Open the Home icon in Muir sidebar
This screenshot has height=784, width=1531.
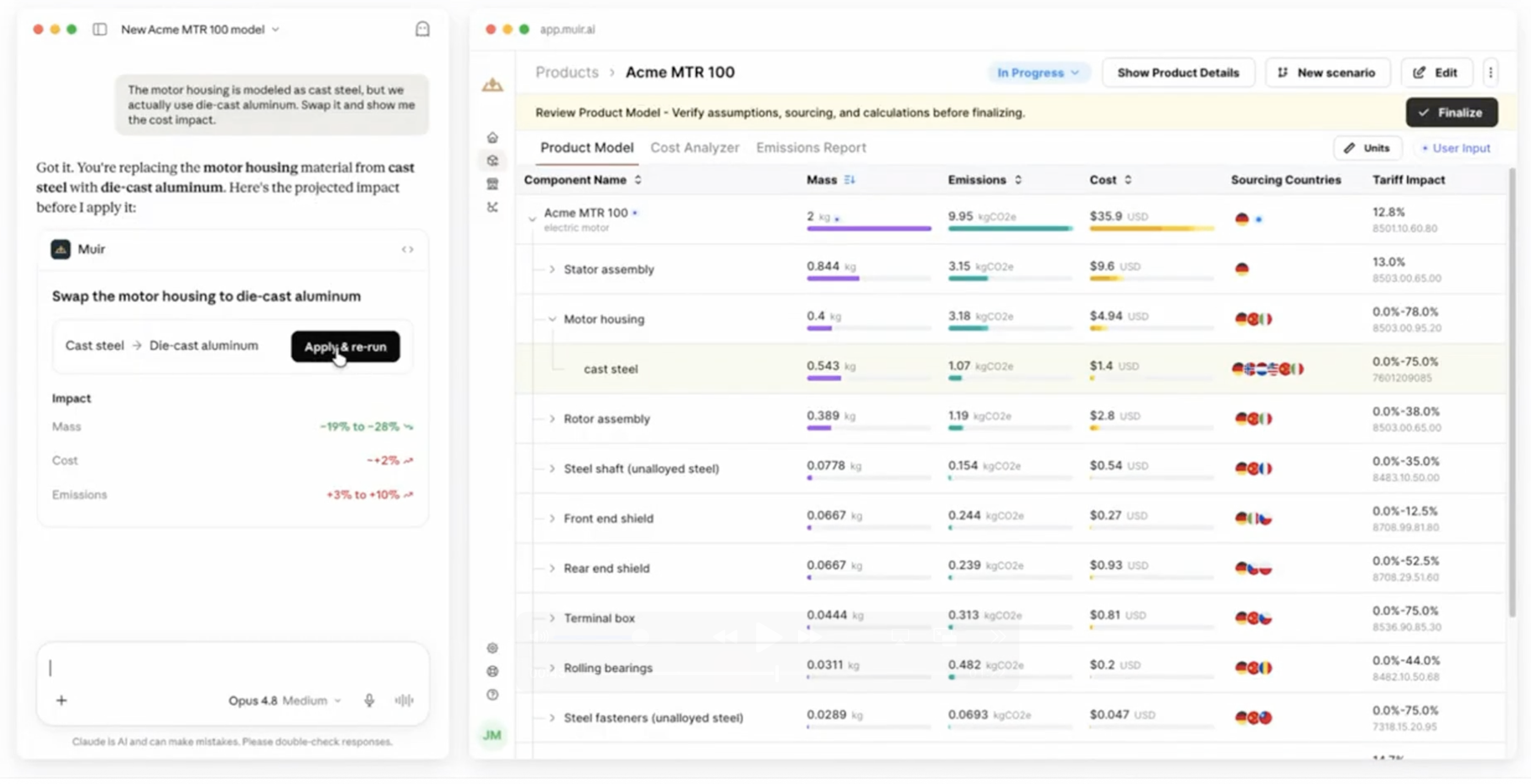[492, 138]
